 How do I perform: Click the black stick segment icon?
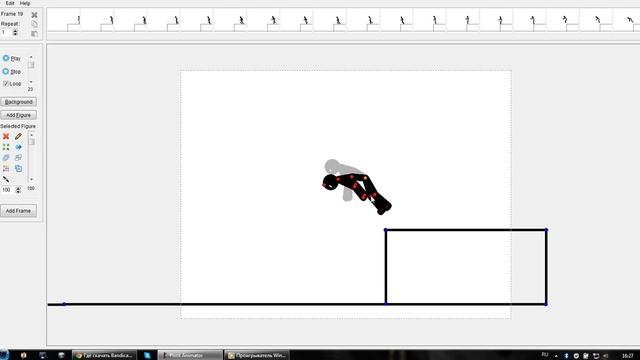(x=6, y=179)
